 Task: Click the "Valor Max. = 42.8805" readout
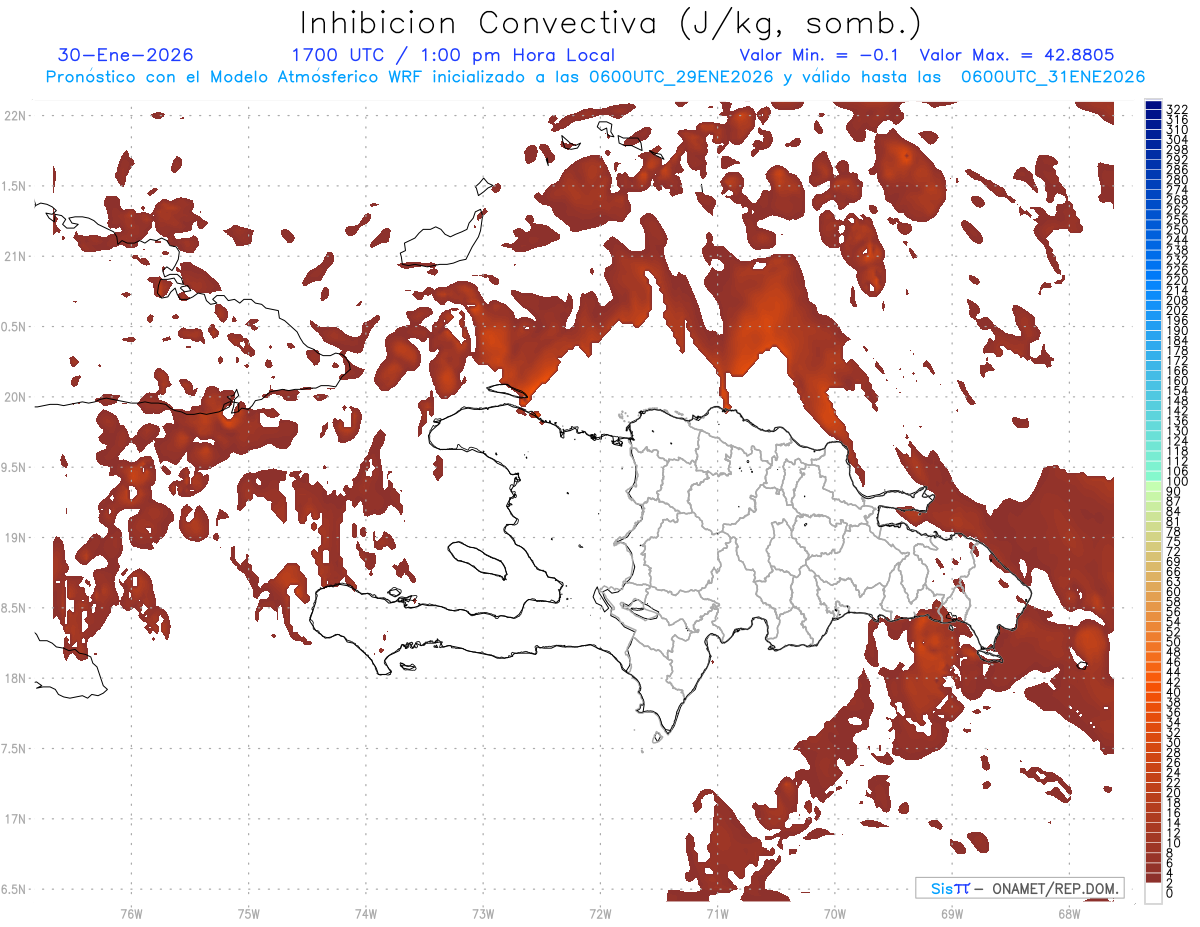1017,55
